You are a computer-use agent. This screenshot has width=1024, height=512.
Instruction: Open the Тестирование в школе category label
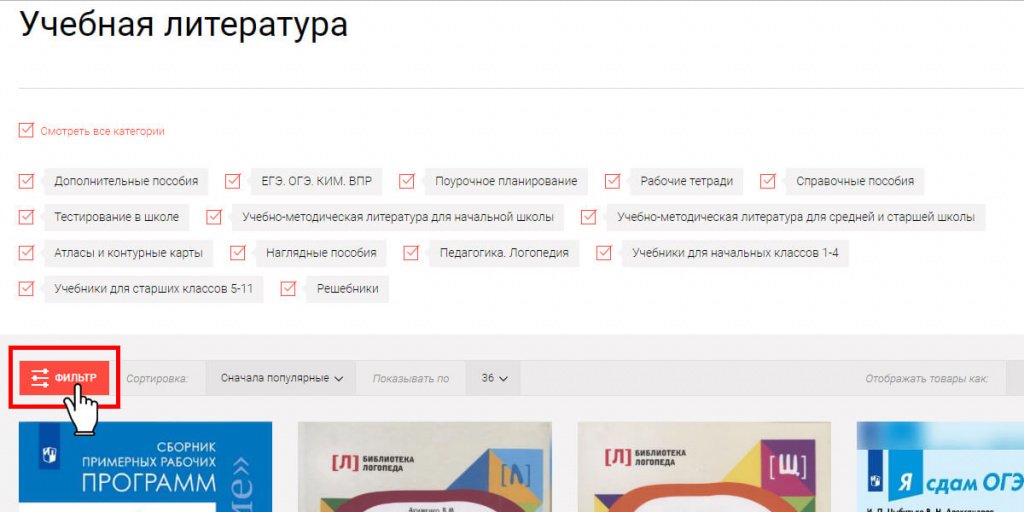116,217
